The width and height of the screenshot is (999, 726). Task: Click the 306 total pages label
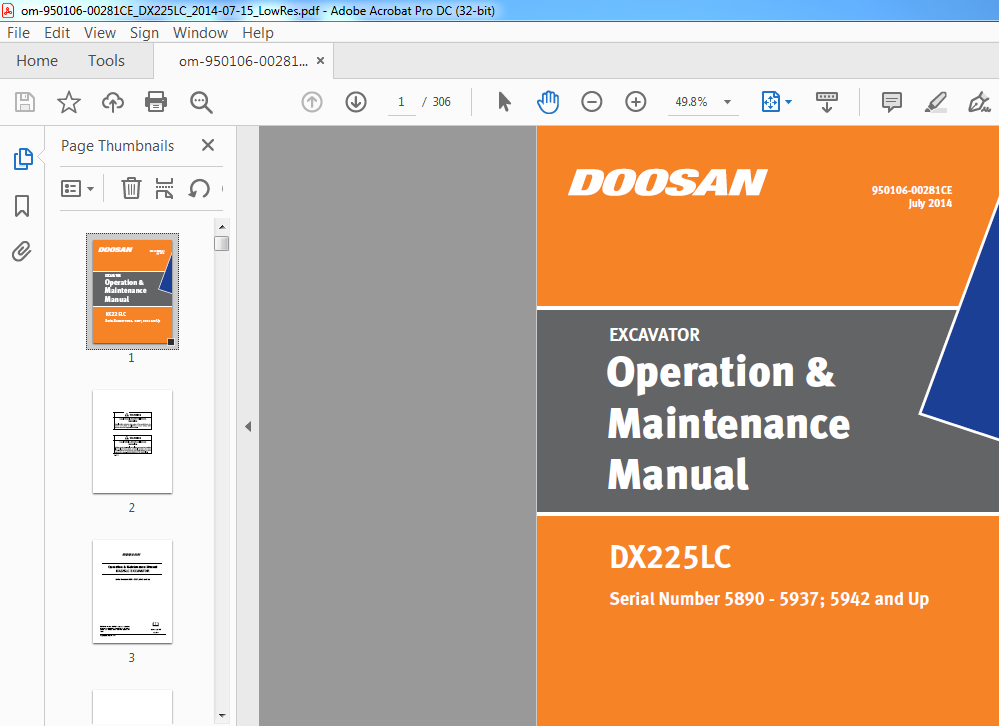click(442, 102)
